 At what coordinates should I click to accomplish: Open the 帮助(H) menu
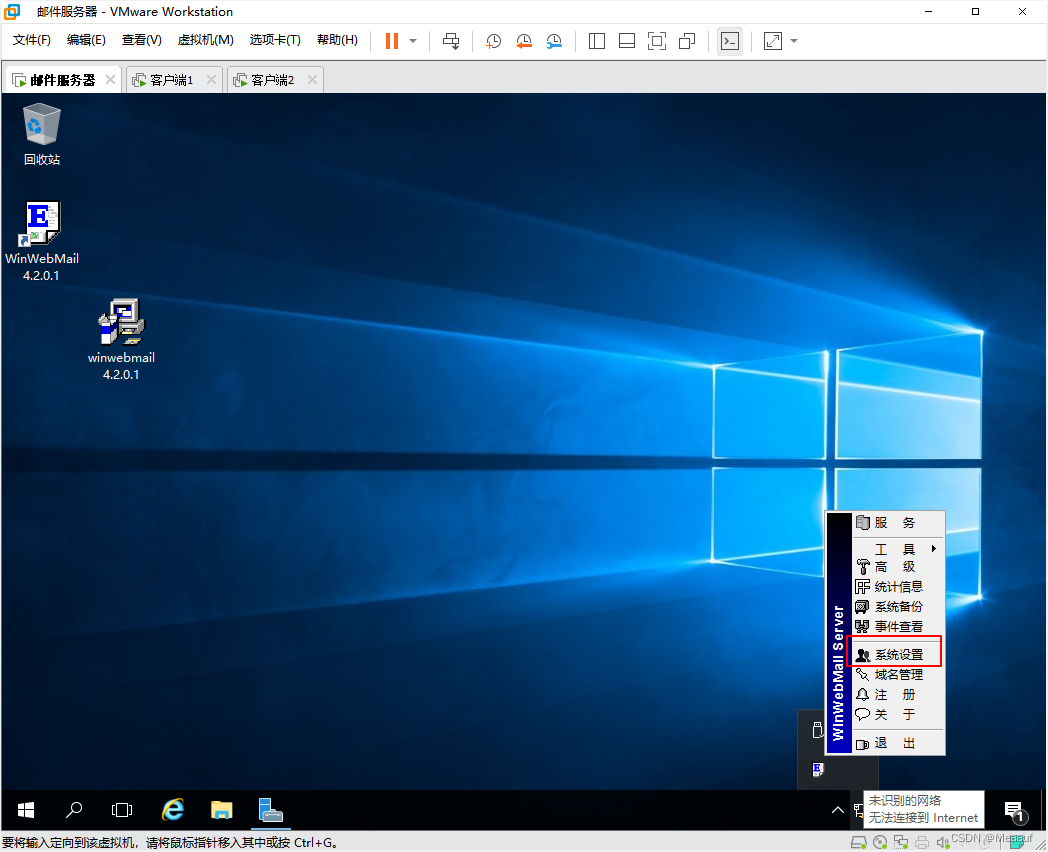point(337,40)
